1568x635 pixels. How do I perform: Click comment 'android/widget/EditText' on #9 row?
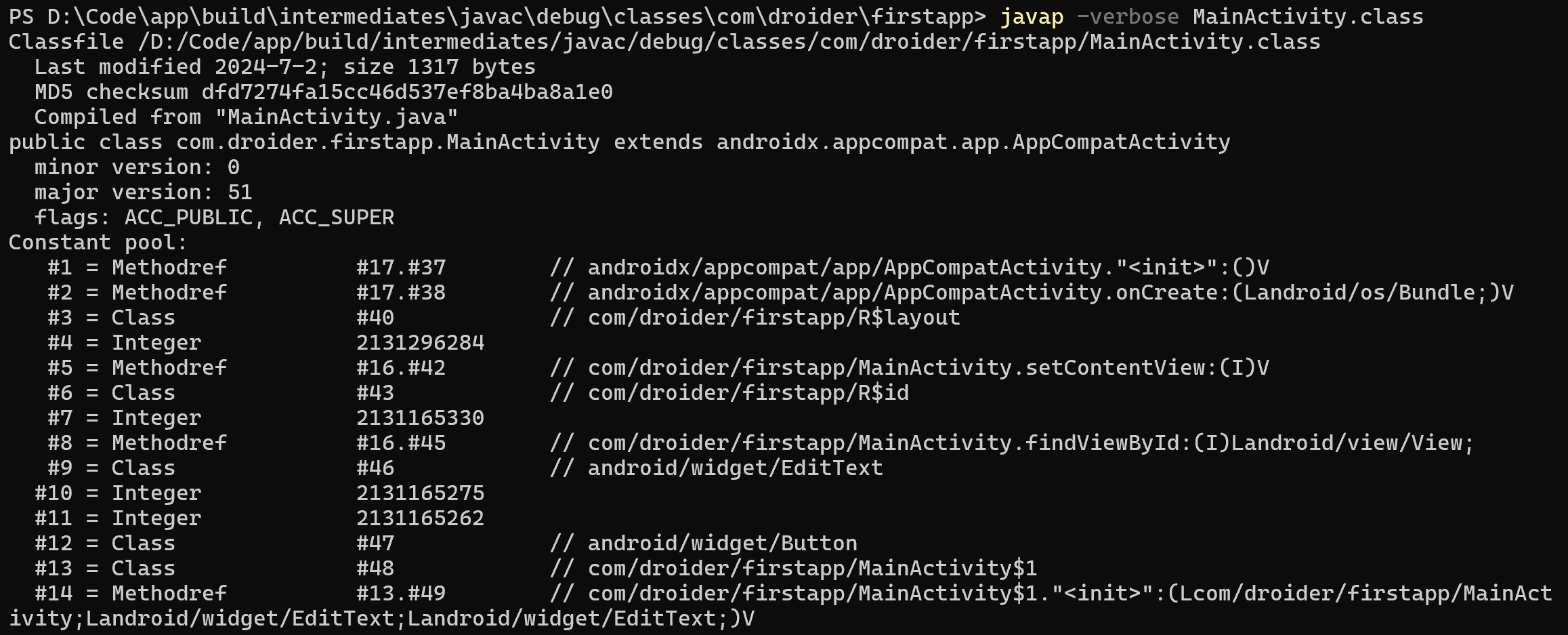[x=736, y=468]
